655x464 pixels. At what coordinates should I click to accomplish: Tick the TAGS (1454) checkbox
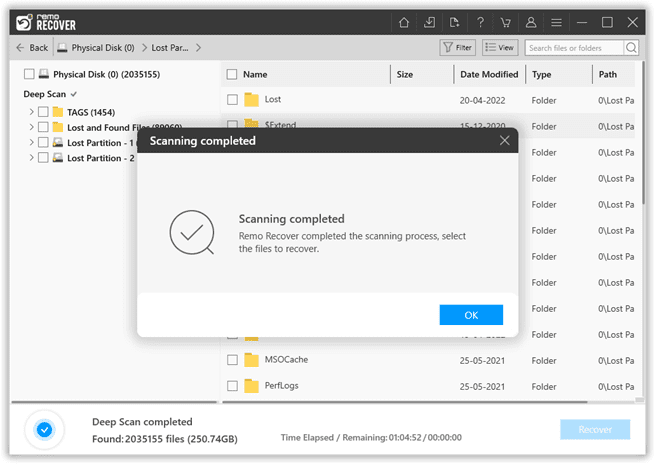(x=43, y=112)
